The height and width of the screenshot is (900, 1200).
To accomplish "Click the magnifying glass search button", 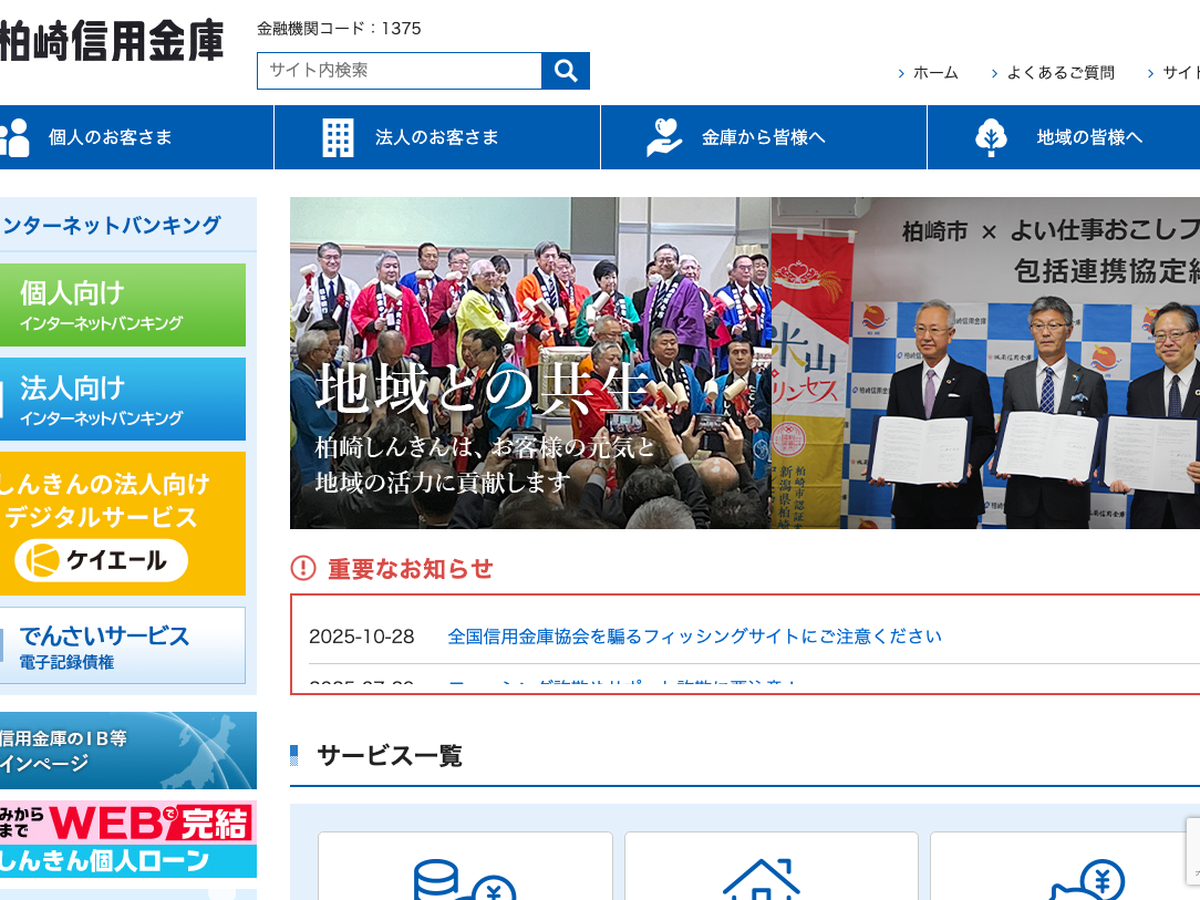I will point(565,71).
